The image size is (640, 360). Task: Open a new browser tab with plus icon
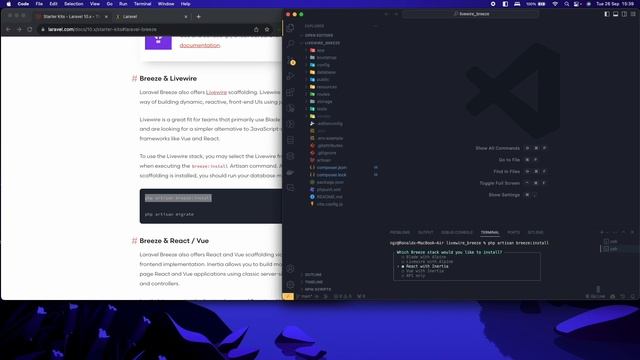198,17
